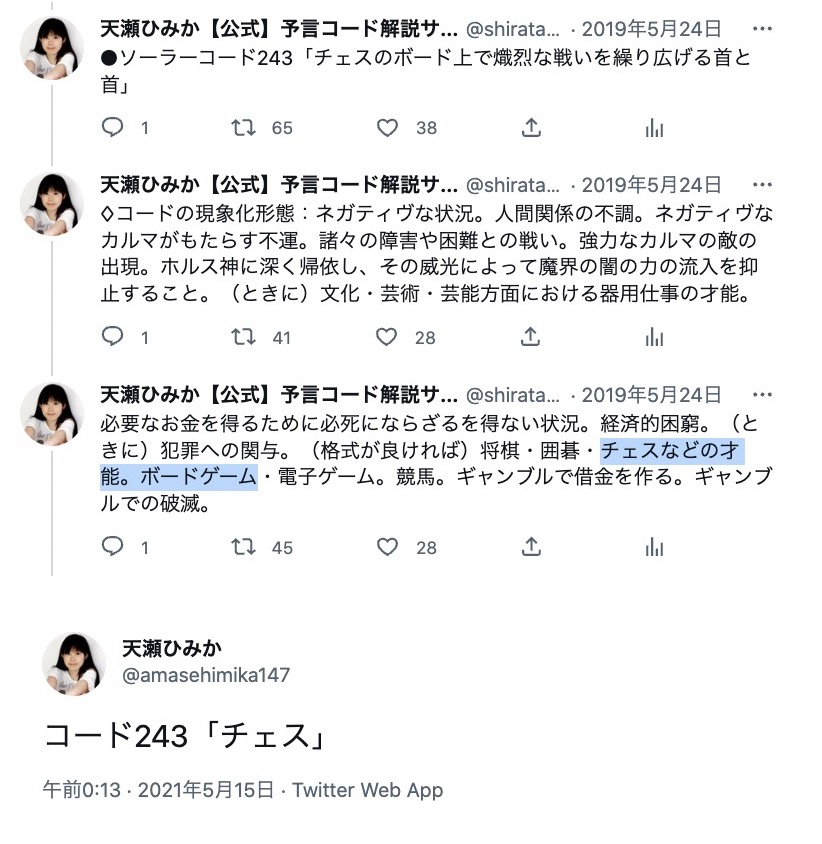Viewport: 822px width, 844px height.
Task: Open the Twitter Web App source link
Action: [x=368, y=790]
